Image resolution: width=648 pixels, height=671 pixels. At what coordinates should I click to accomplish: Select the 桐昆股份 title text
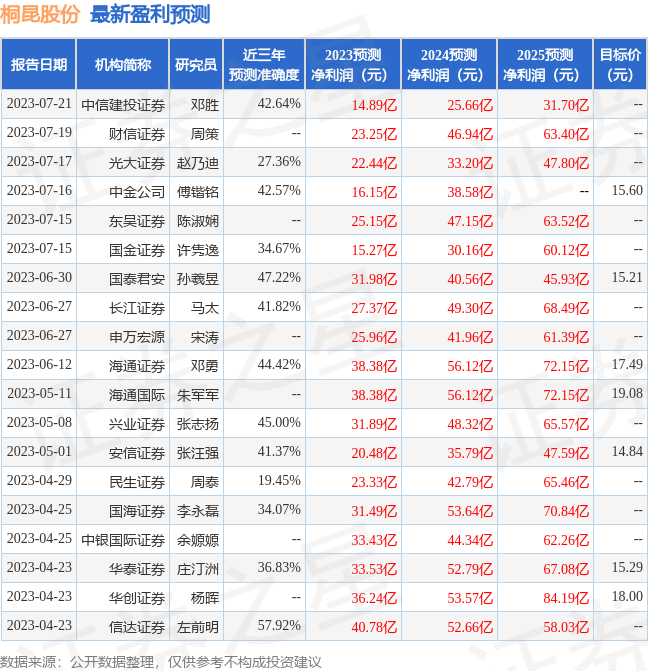(x=40, y=14)
